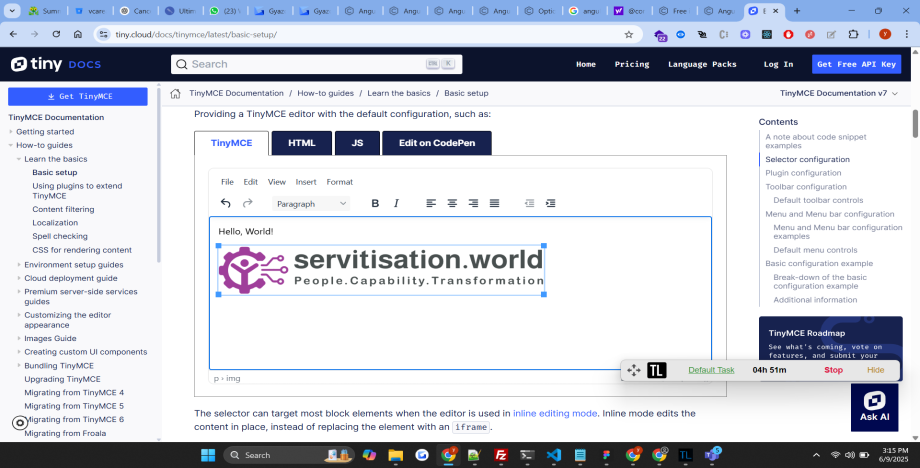Click the Redo arrow in editor toolbar
The image size is (920, 468).
(x=247, y=203)
